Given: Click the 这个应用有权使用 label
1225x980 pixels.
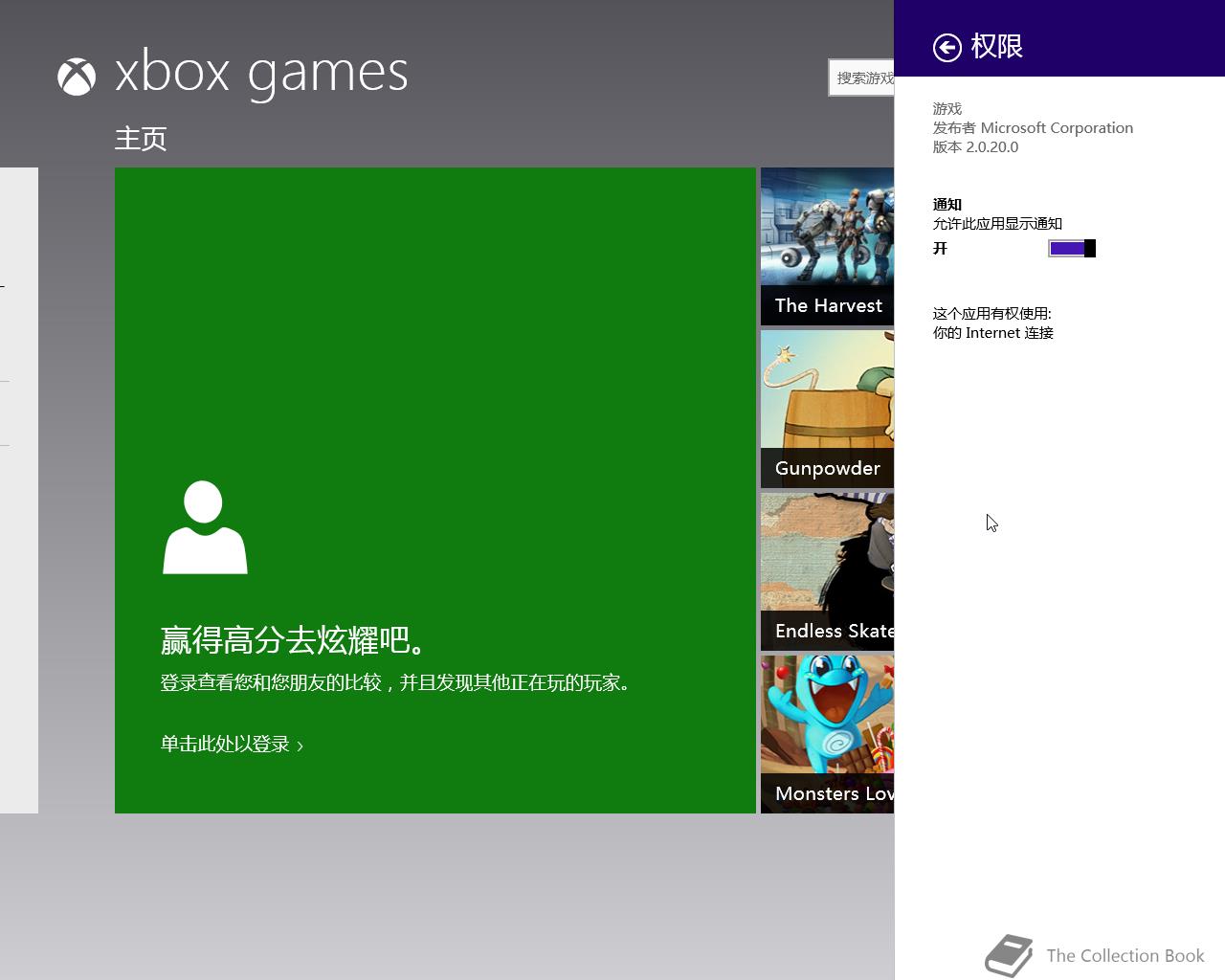Looking at the screenshot, I should pos(991,314).
